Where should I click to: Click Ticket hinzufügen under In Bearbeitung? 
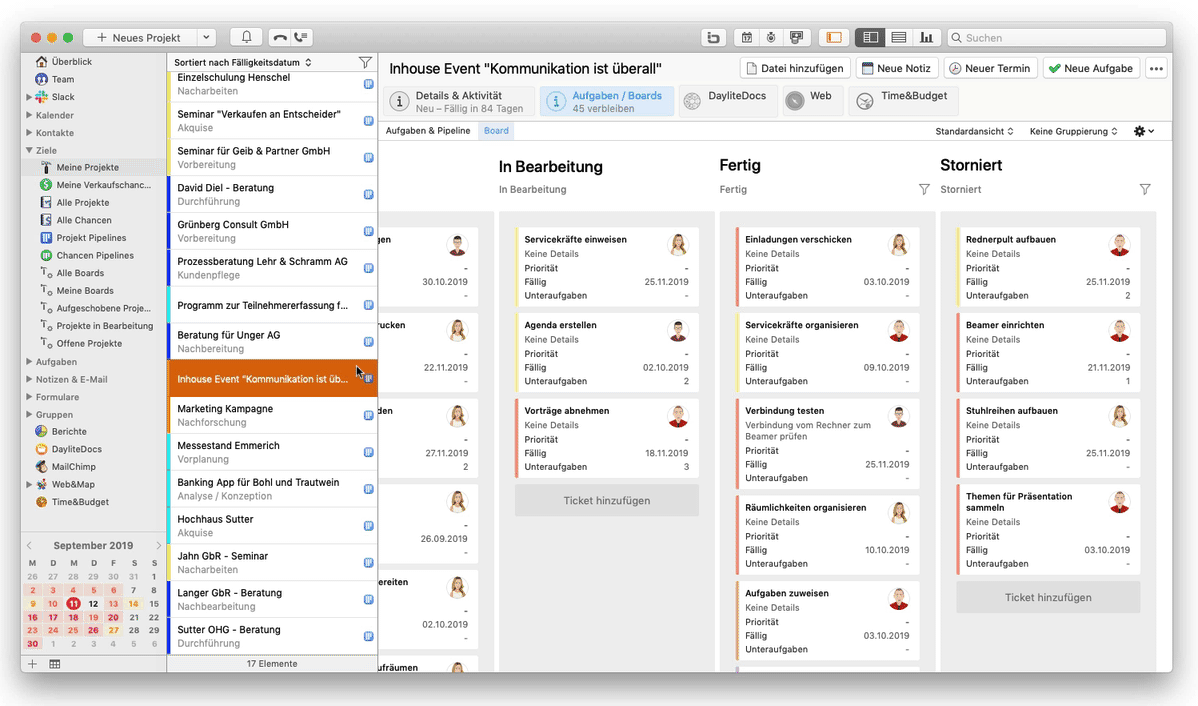[x=606, y=501]
